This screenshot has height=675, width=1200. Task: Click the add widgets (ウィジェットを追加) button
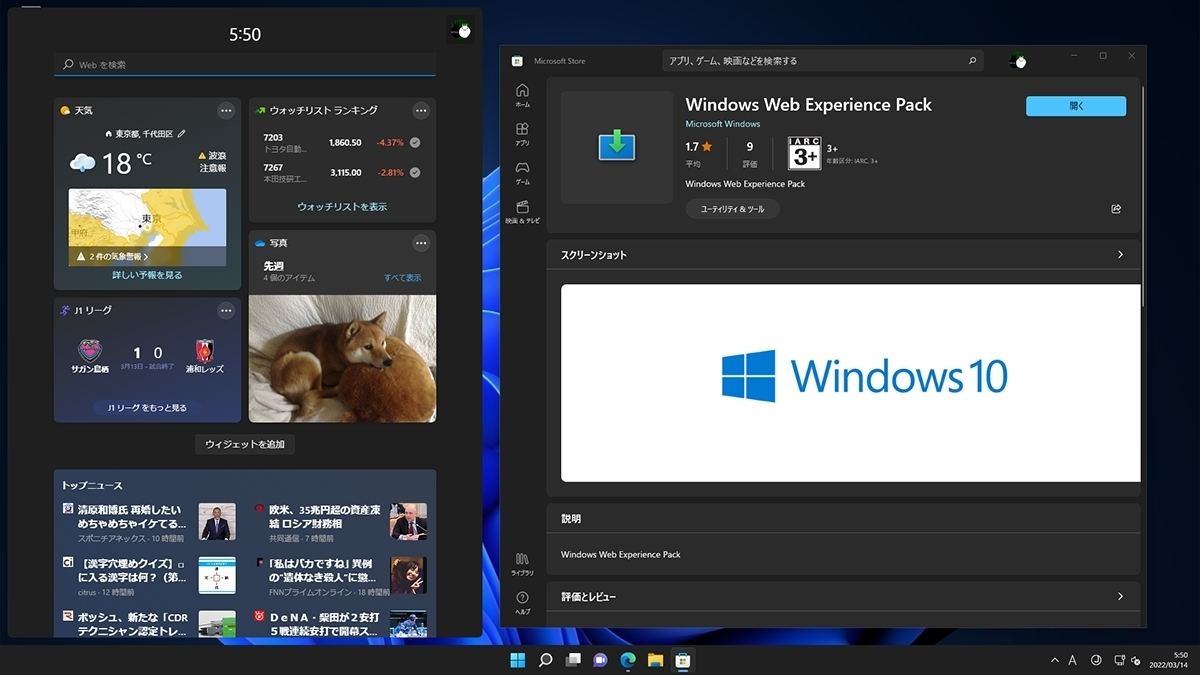245,444
